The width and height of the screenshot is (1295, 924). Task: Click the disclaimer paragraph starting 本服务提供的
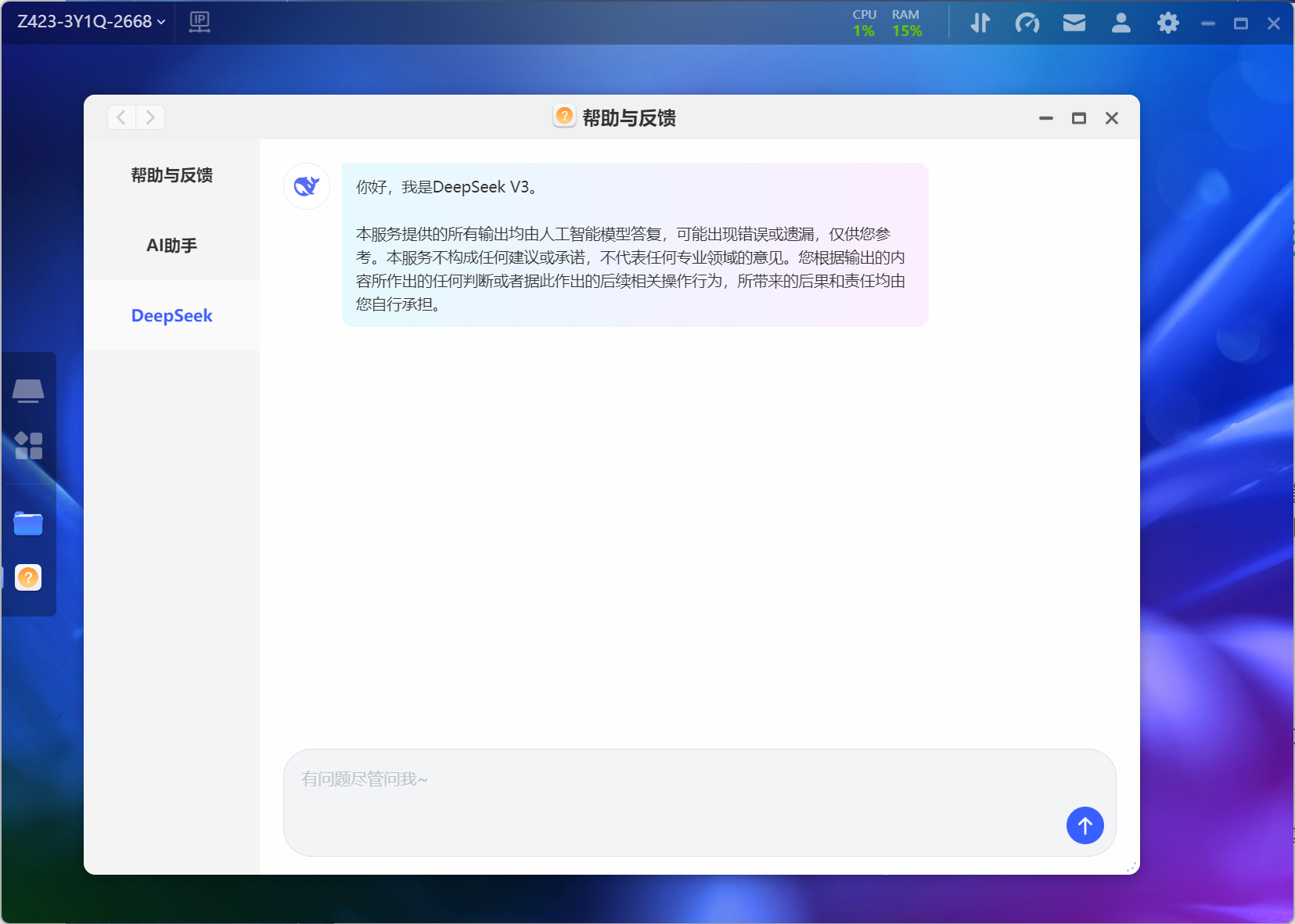(631, 269)
